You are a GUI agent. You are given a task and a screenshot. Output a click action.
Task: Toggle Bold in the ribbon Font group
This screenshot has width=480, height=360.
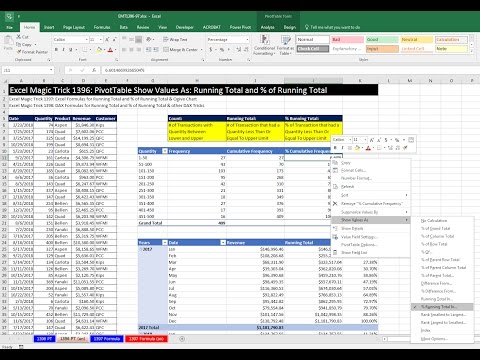[56, 50]
